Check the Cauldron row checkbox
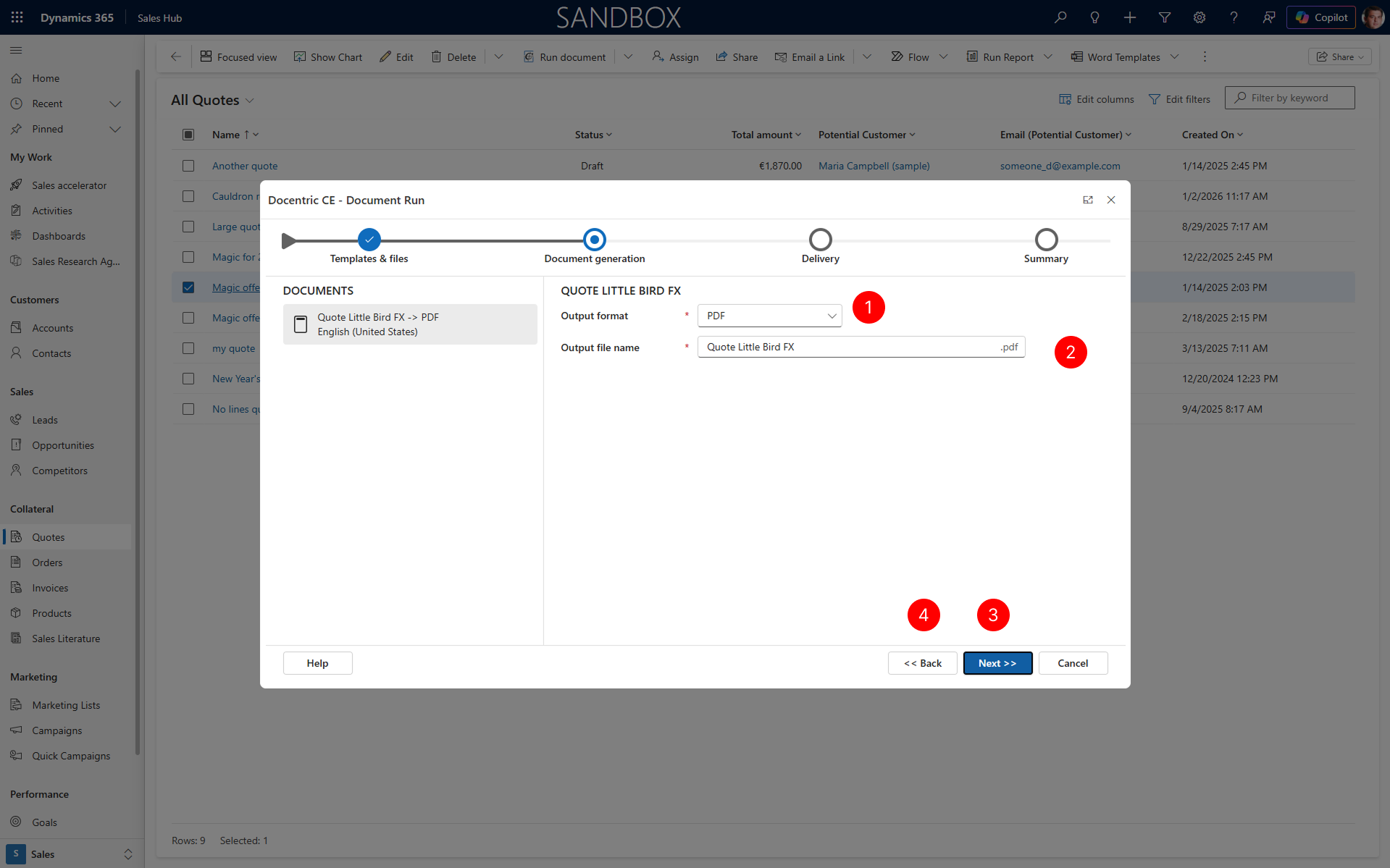 188,196
